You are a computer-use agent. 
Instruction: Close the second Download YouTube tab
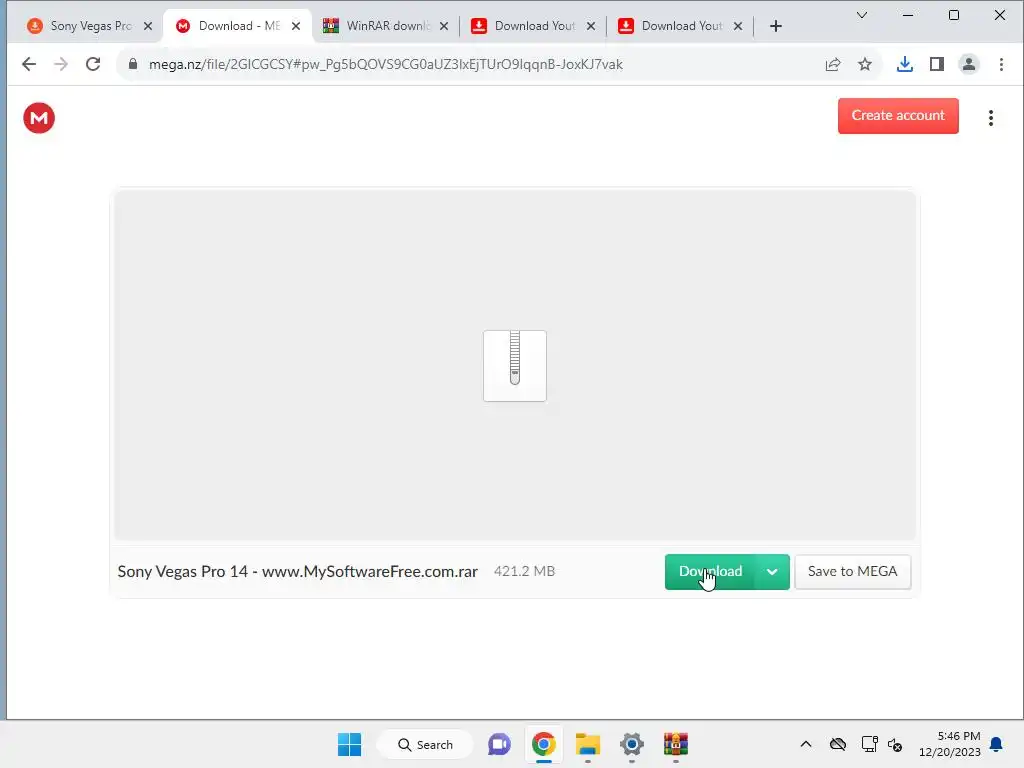pos(737,26)
